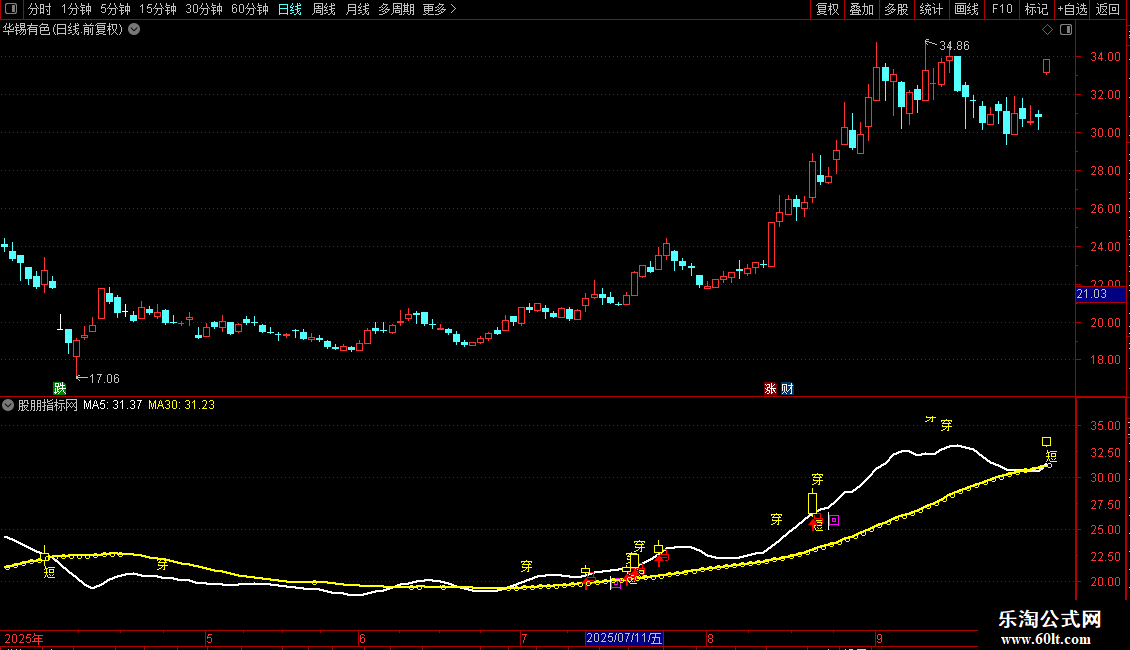Click the diamond icon at chart top right
This screenshot has height=650, width=1130.
1047,30
